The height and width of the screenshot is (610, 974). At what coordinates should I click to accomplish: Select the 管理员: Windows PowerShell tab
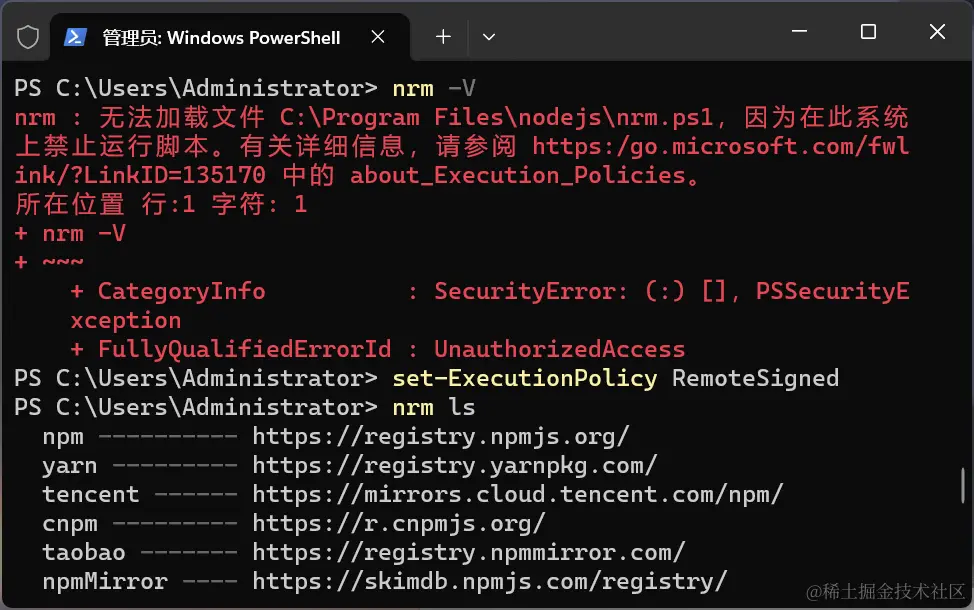[220, 38]
